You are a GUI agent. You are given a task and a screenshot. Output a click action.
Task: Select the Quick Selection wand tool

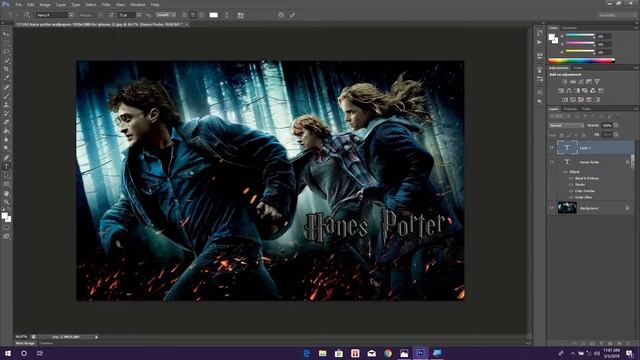[x=6, y=60]
